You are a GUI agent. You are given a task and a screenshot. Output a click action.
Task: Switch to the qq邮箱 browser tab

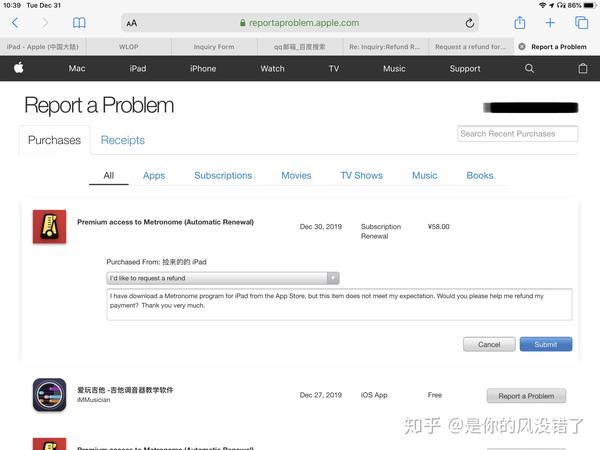tap(300, 47)
